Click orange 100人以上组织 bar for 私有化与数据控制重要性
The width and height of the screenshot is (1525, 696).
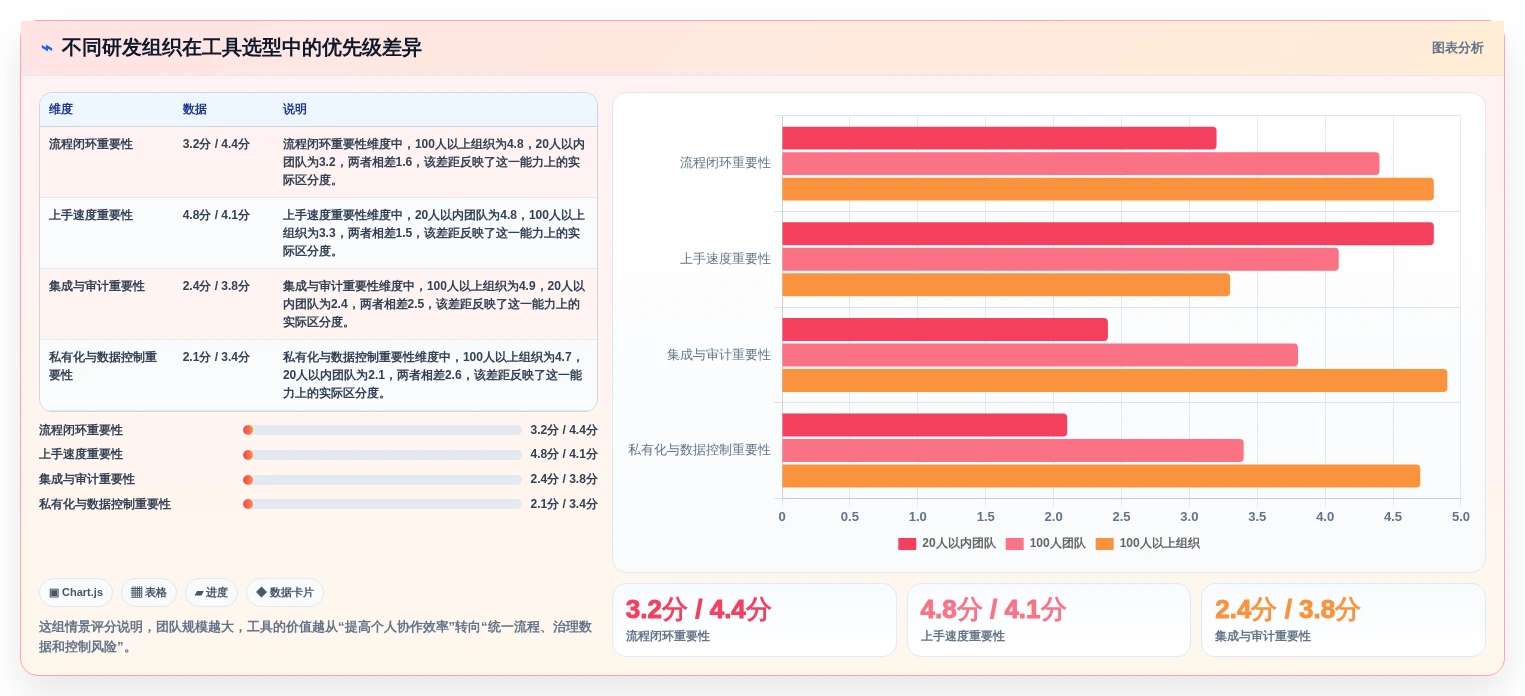point(1101,476)
